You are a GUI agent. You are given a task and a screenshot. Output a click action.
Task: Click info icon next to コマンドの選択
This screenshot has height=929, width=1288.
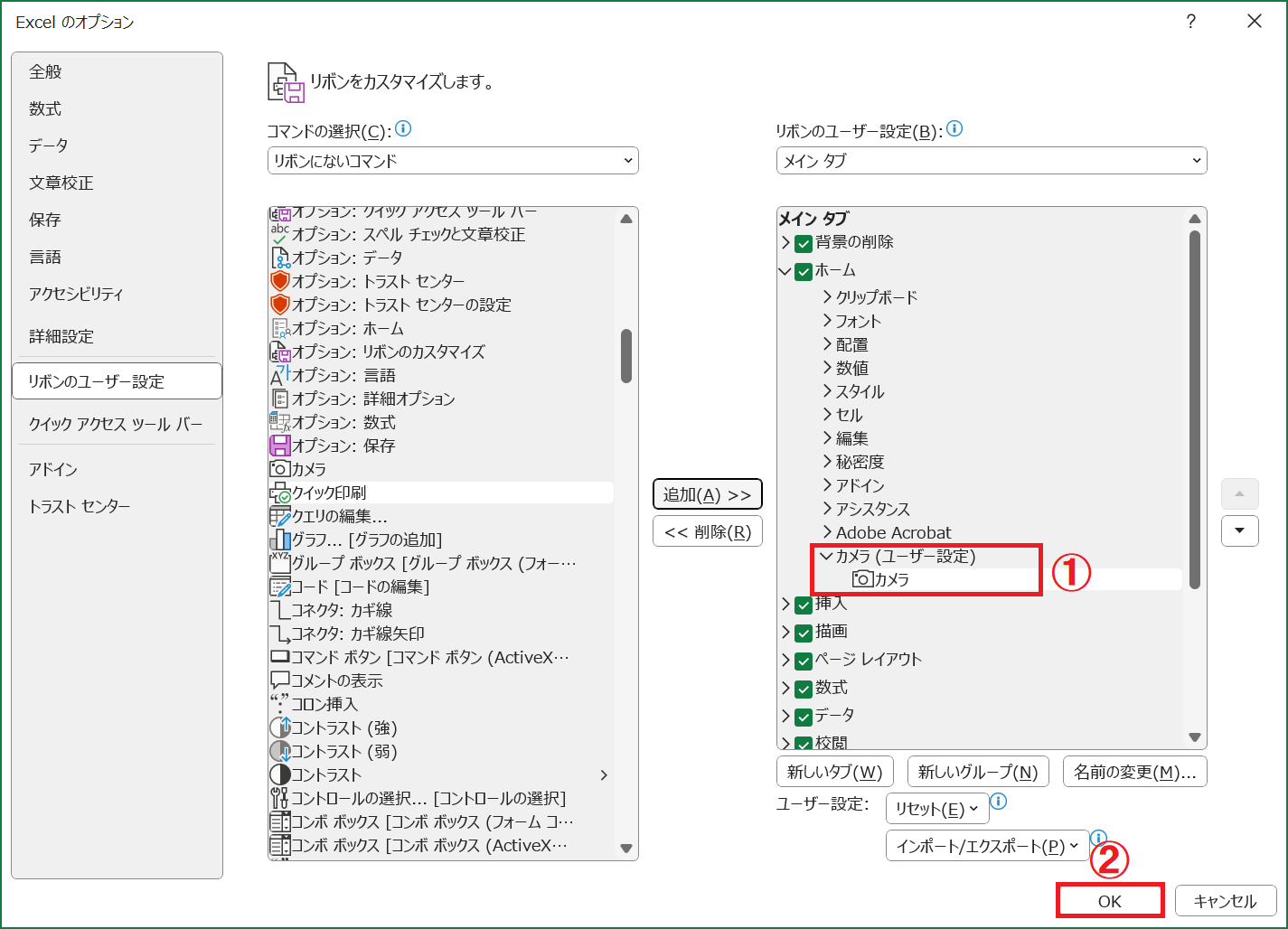[403, 129]
